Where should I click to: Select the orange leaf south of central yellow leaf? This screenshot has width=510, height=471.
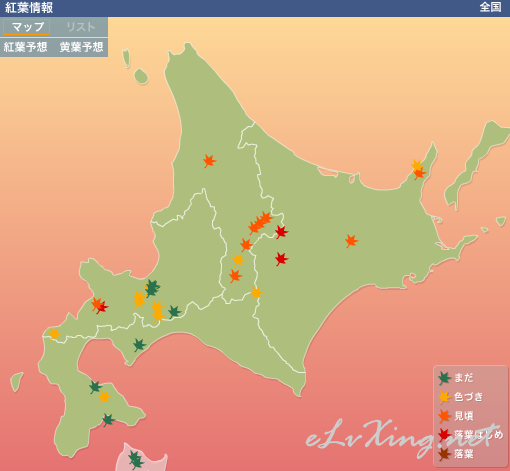point(235,276)
